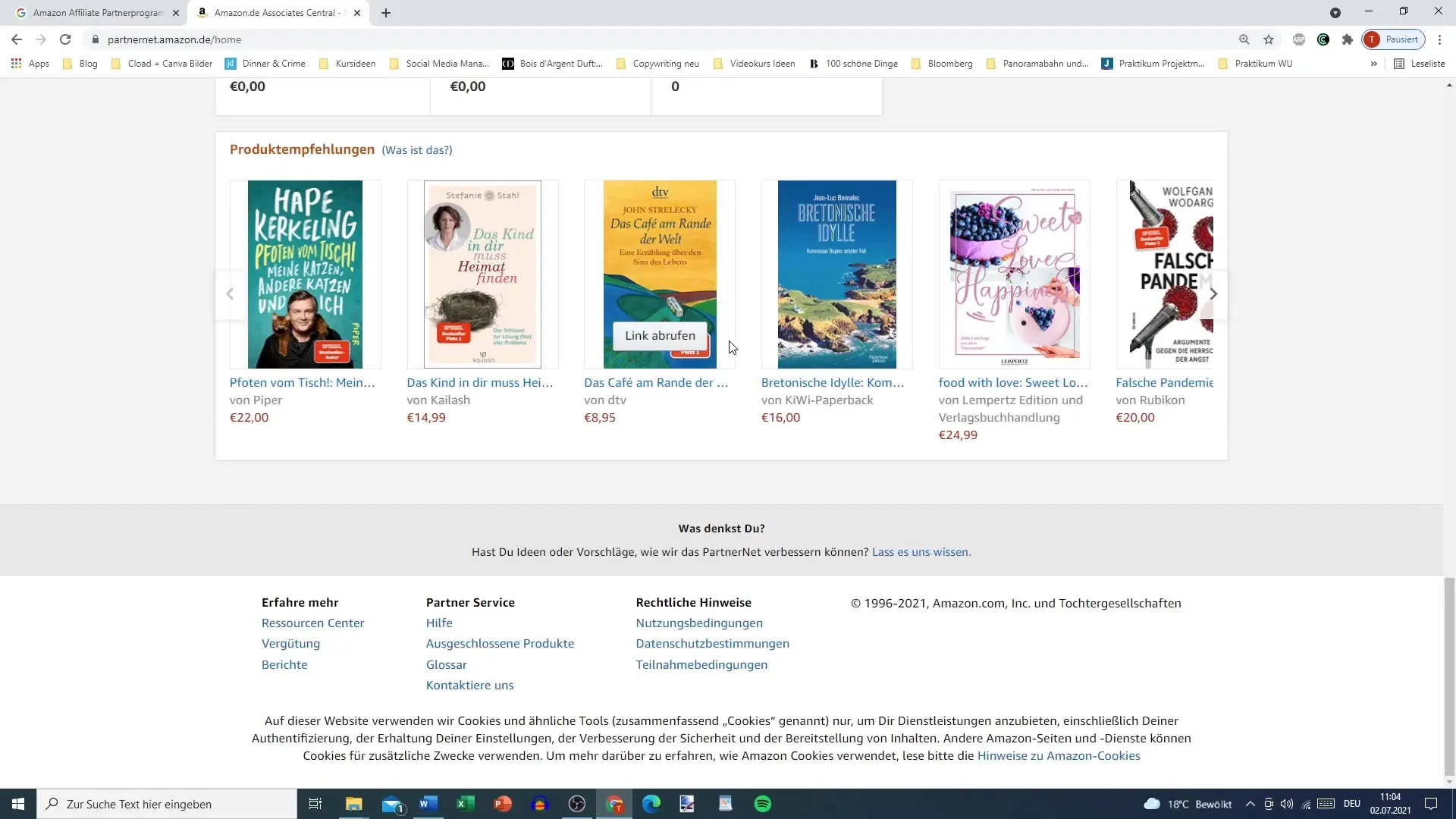
Task: Open Spotify from the taskbar
Action: (763, 804)
